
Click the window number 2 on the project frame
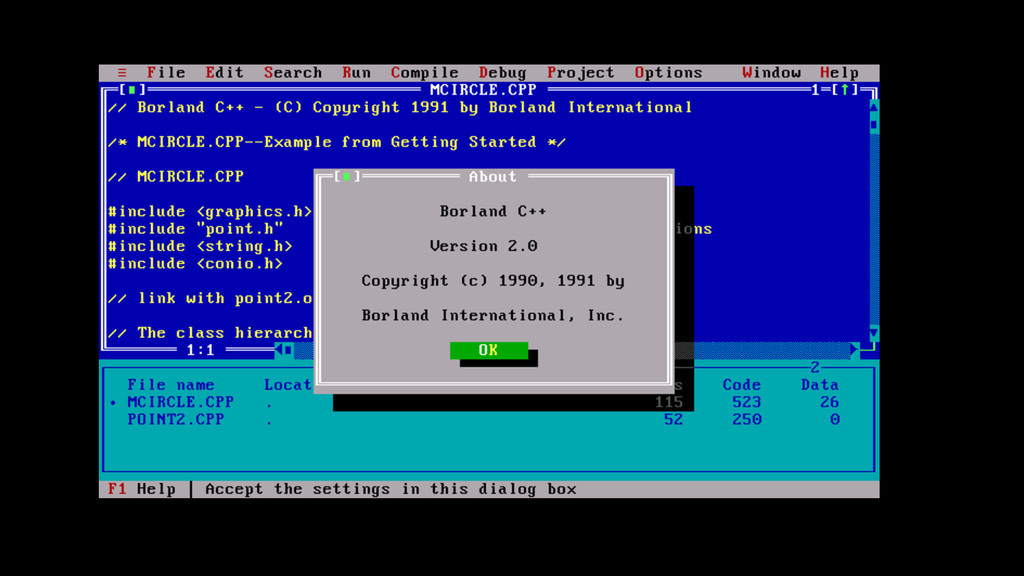(815, 367)
